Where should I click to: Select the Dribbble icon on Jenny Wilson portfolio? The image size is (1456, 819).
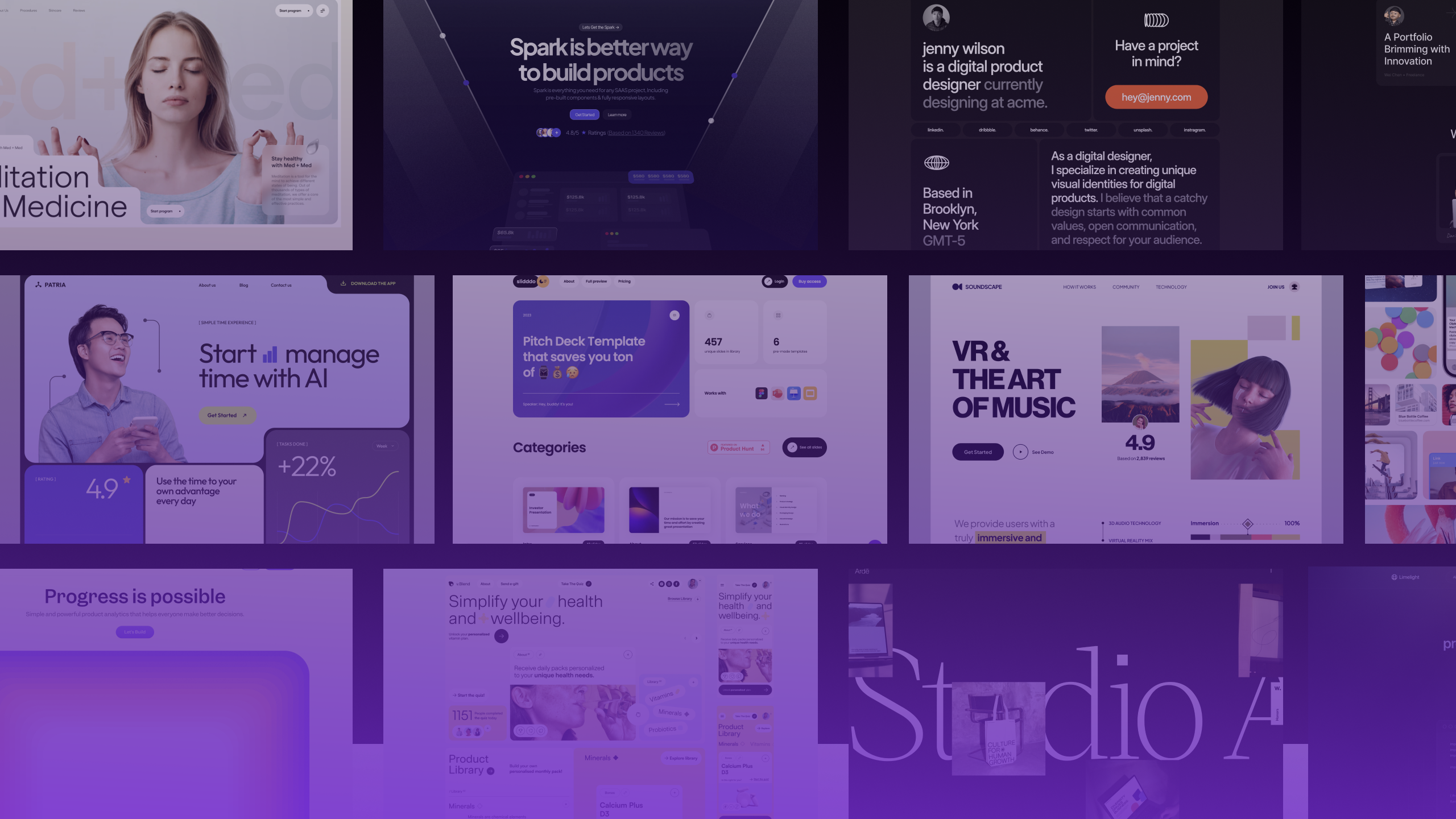tap(988, 130)
